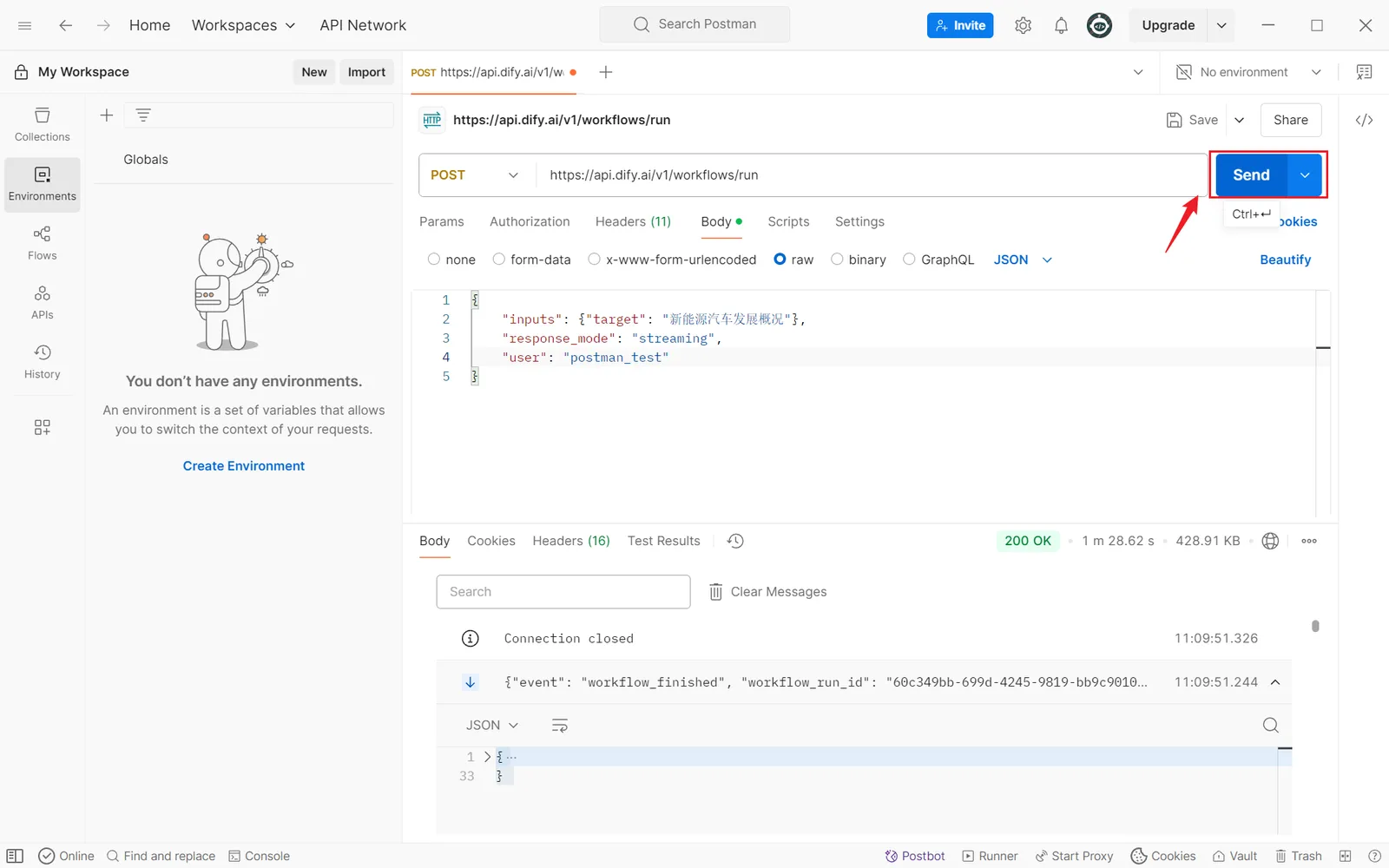Open response more-options ellipsis
Image resolution: width=1389 pixels, height=868 pixels.
click(1309, 541)
